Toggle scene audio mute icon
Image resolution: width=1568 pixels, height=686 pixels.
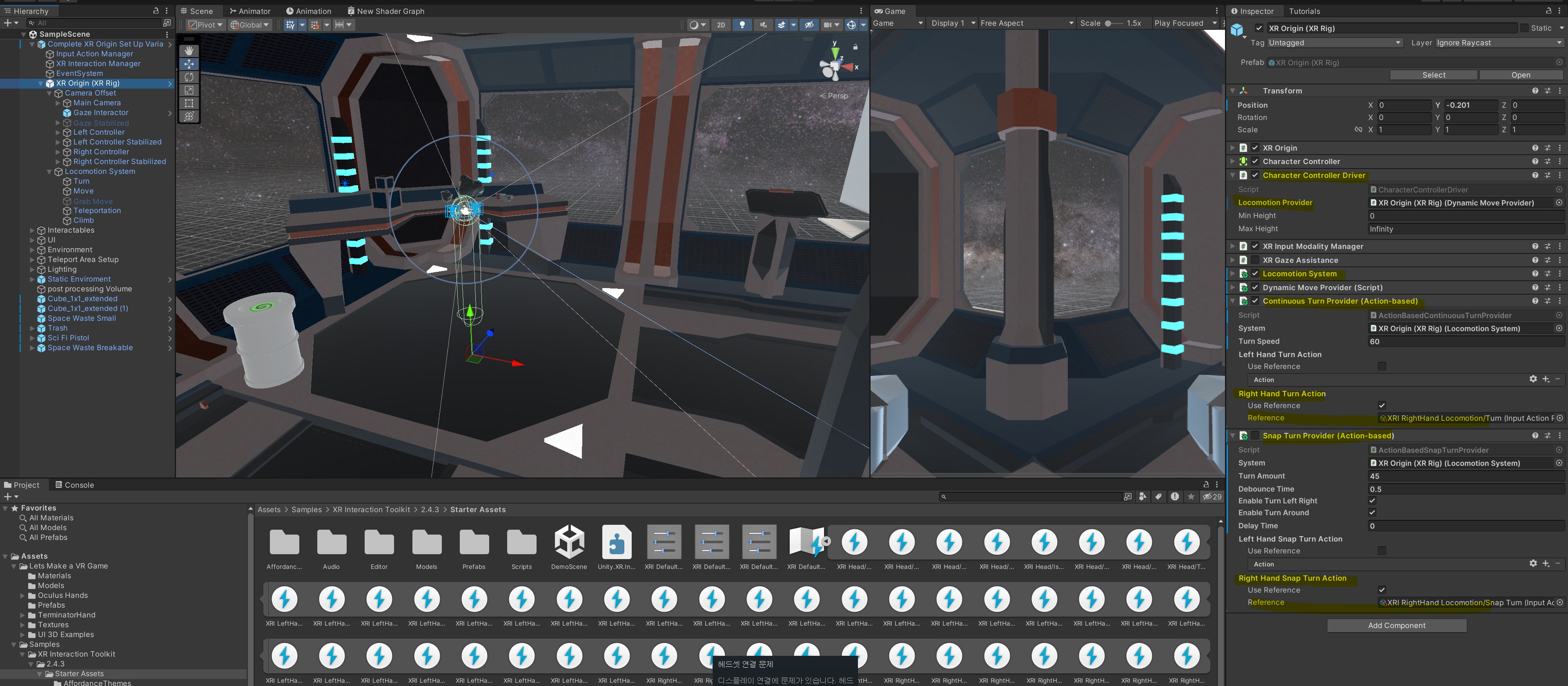coord(763,25)
